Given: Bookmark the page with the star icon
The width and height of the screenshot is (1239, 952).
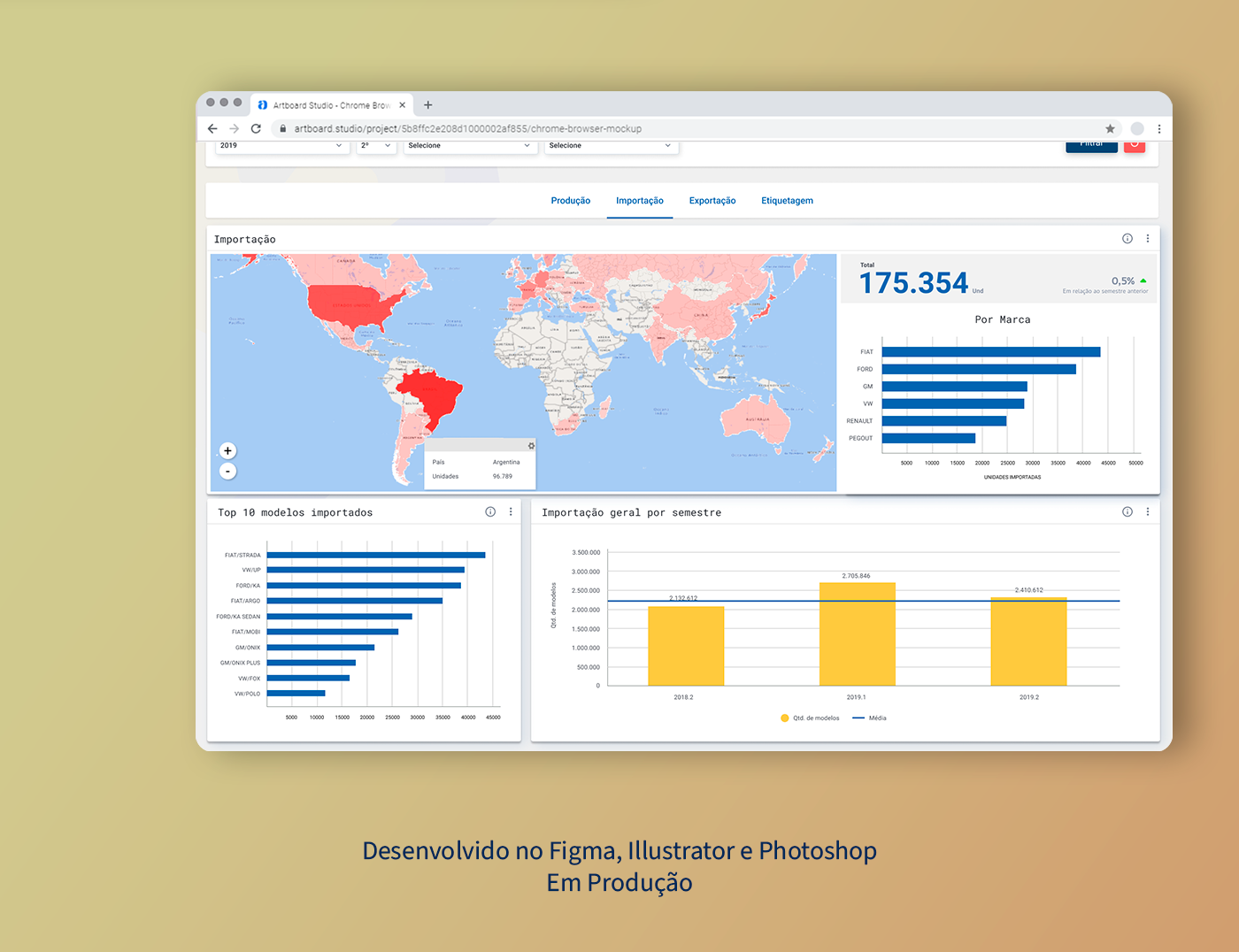Looking at the screenshot, I should click(x=1110, y=128).
